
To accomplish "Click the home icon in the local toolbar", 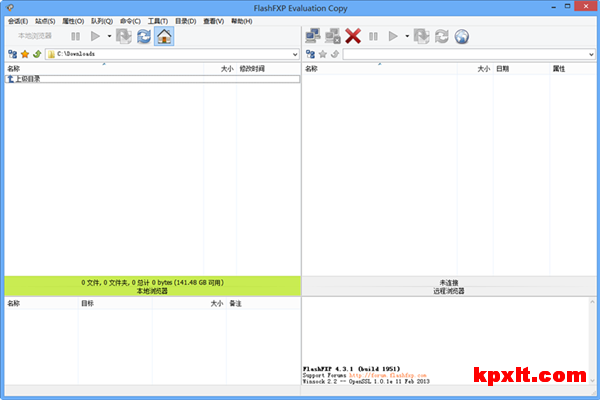I will (163, 36).
